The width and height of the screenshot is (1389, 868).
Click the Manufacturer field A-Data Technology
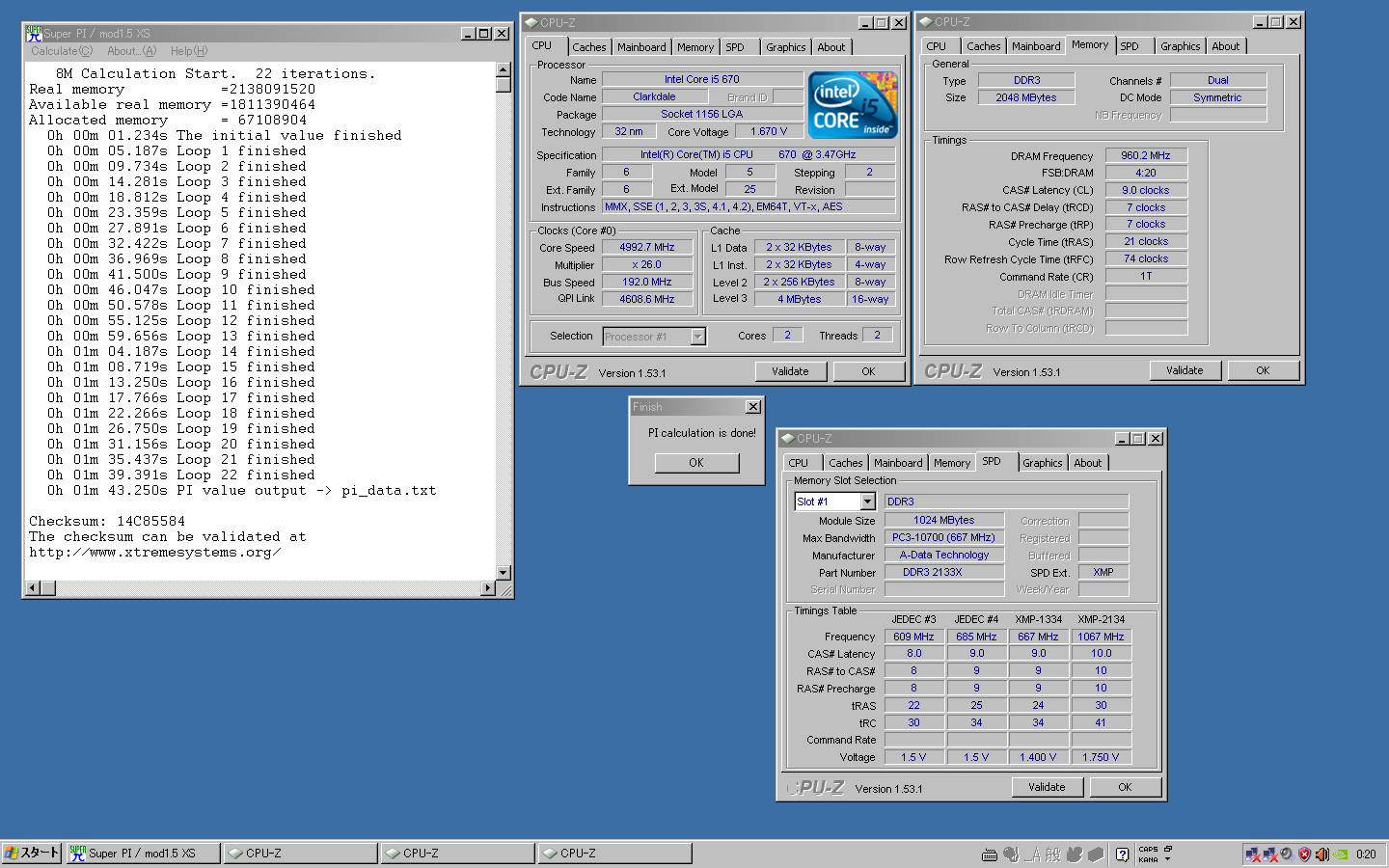[x=943, y=555]
